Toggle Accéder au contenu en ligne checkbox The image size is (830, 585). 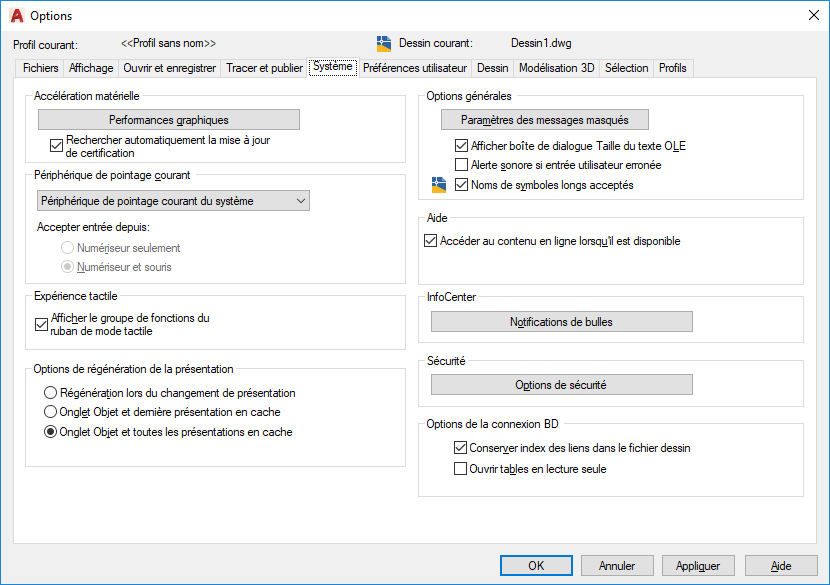431,241
